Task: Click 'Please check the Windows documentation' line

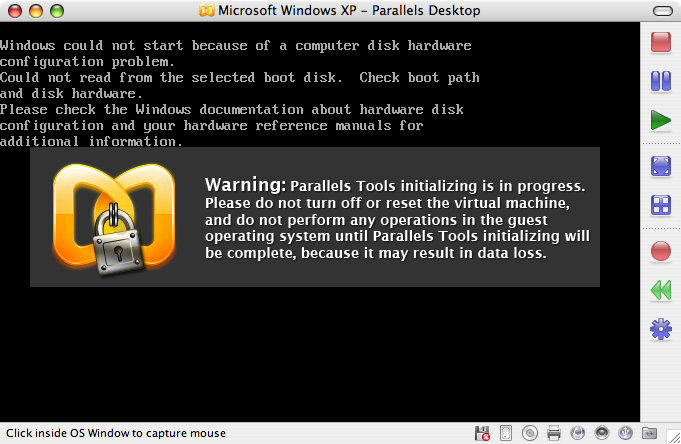Action: 232,109
